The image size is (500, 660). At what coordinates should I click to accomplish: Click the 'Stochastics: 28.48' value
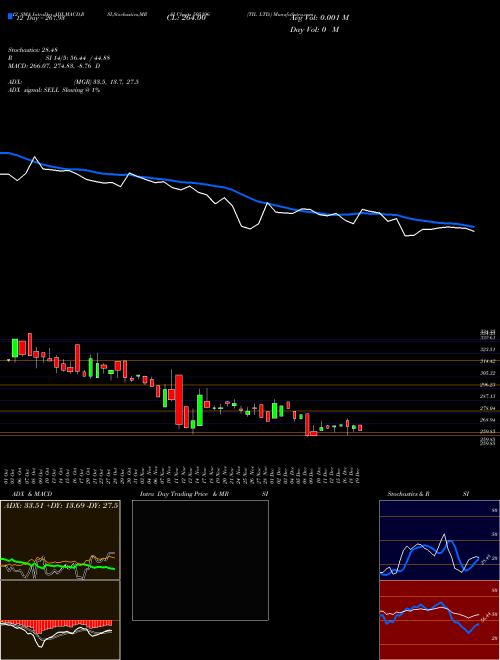33,50
